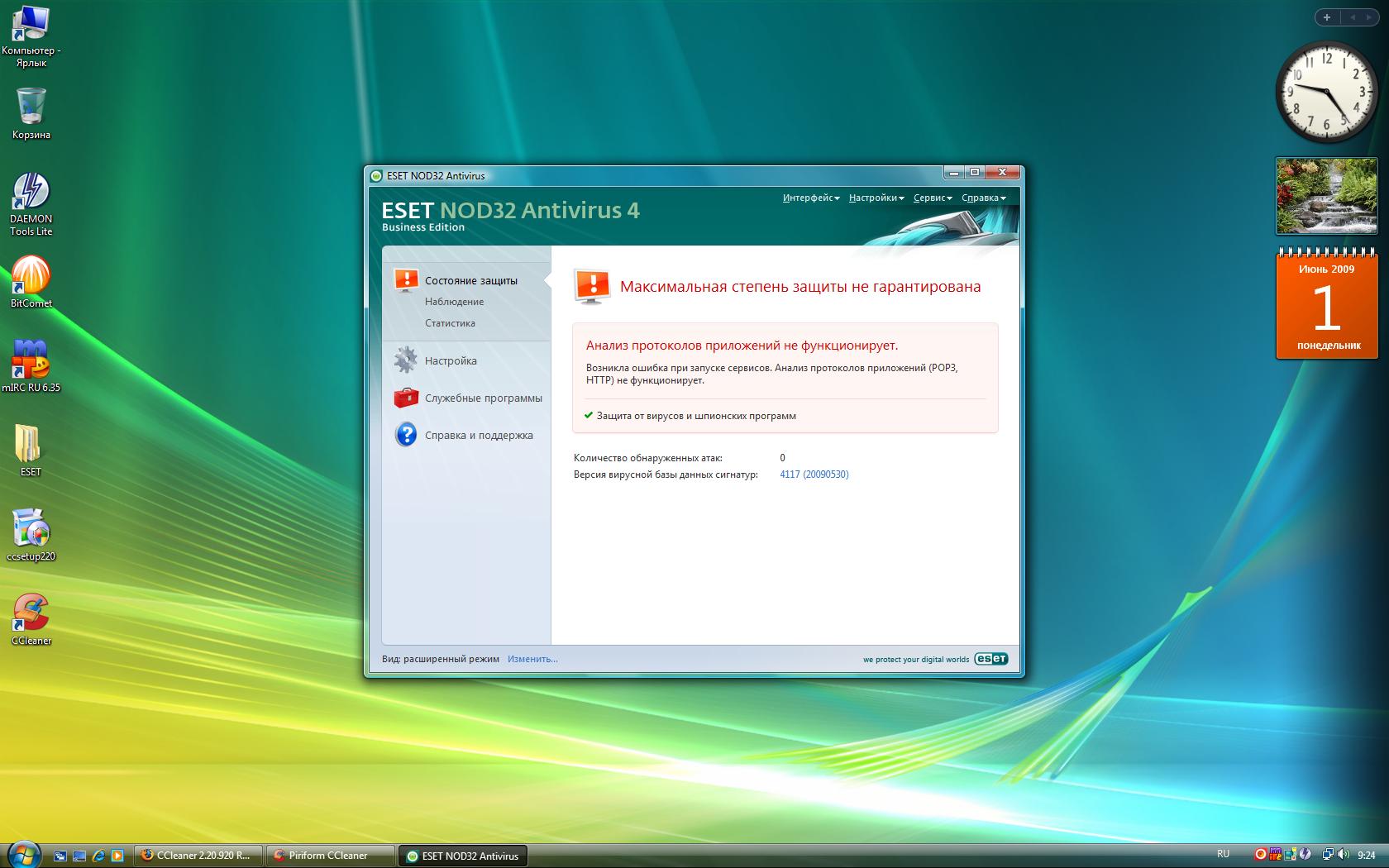Launch Internet Explorer from quick launch
The image size is (1389, 868).
(98, 856)
